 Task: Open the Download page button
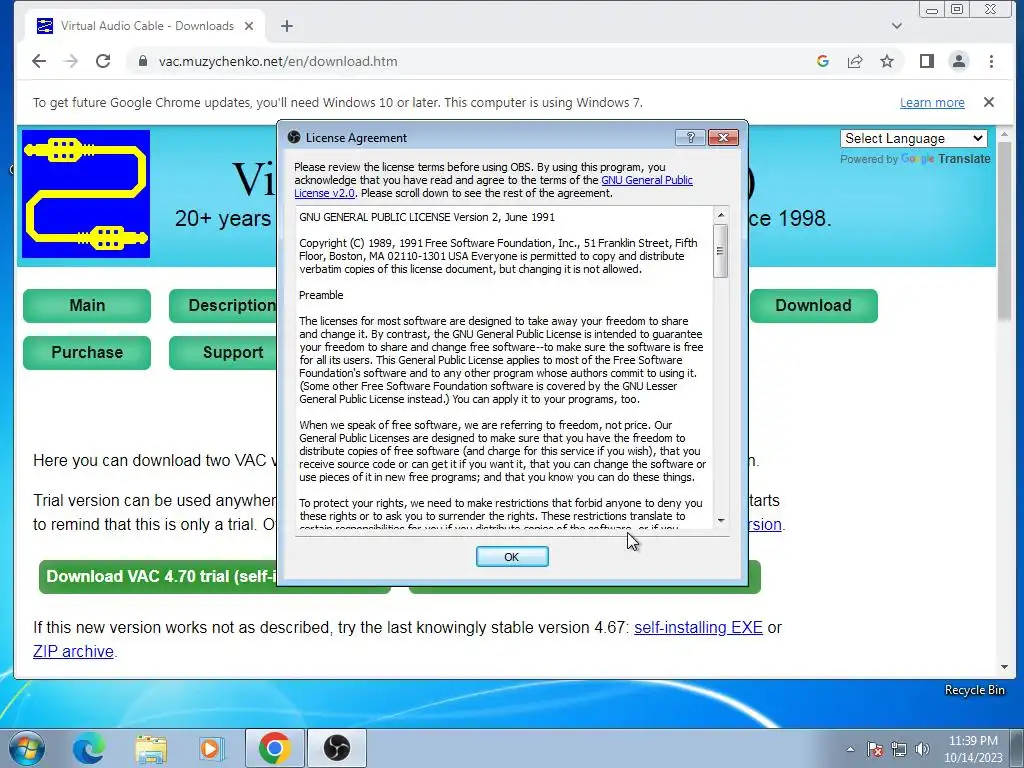(814, 306)
